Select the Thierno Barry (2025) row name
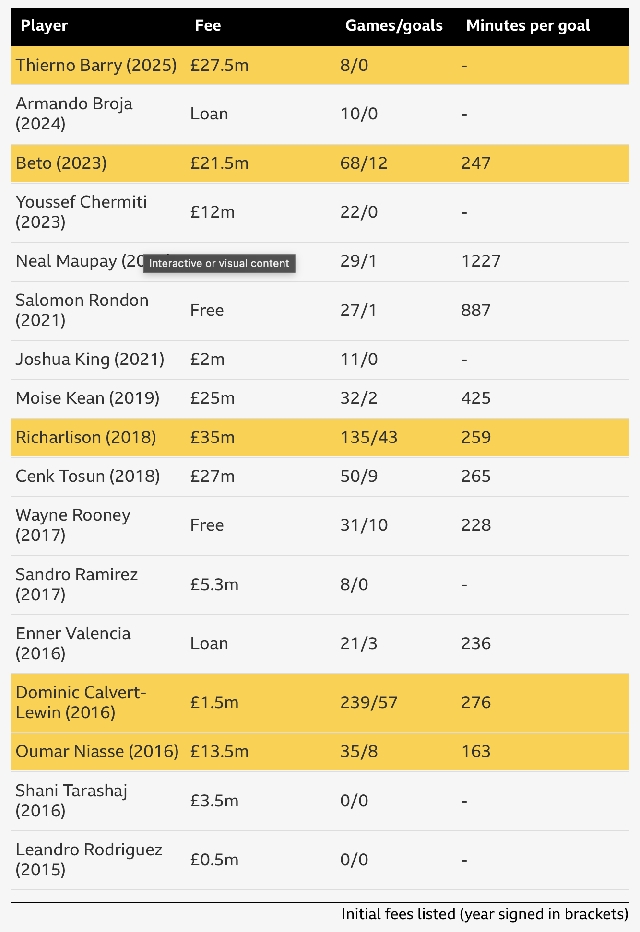Image resolution: width=640 pixels, height=932 pixels. (96, 65)
